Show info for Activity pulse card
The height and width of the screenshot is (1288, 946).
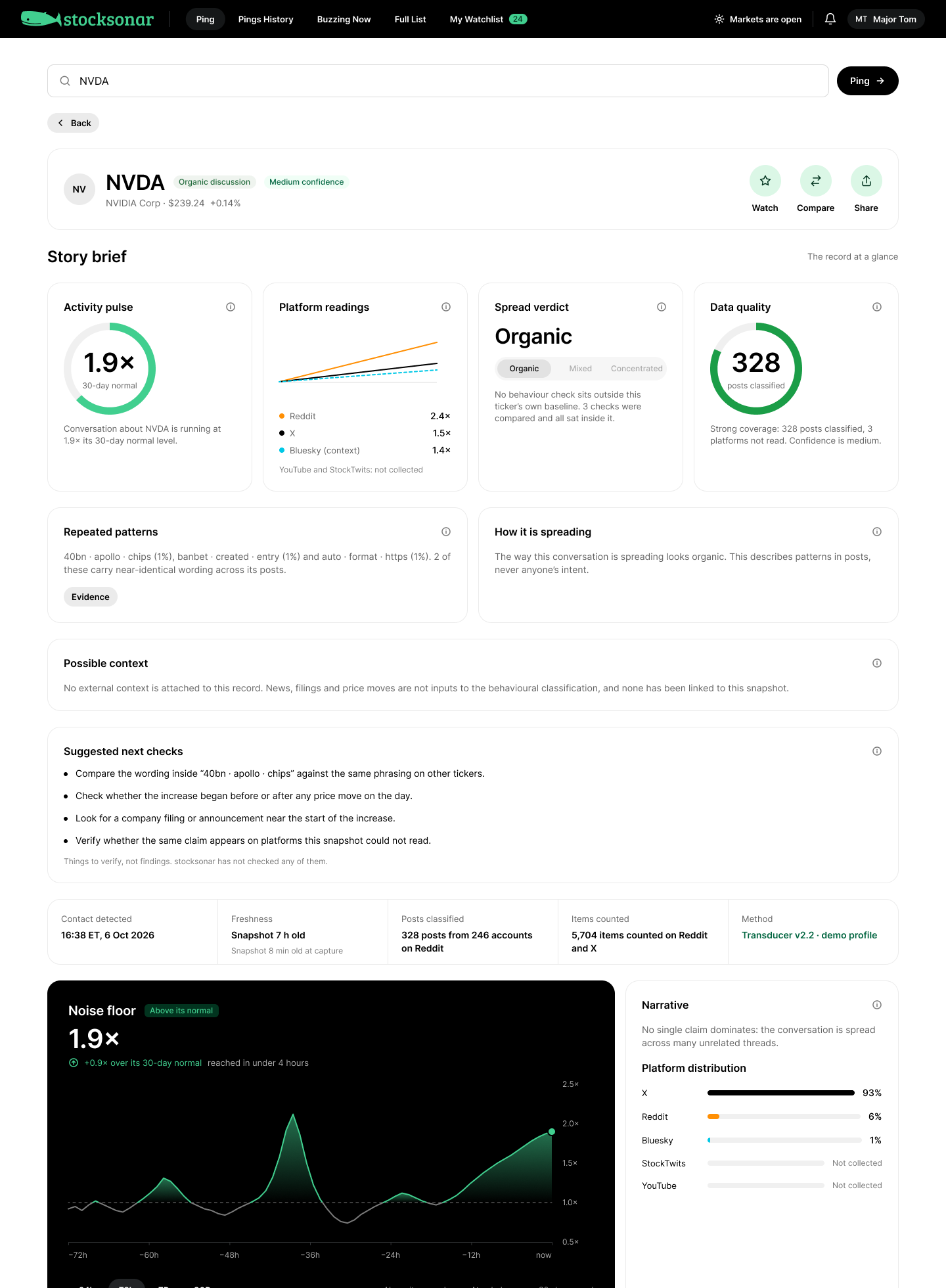231,307
